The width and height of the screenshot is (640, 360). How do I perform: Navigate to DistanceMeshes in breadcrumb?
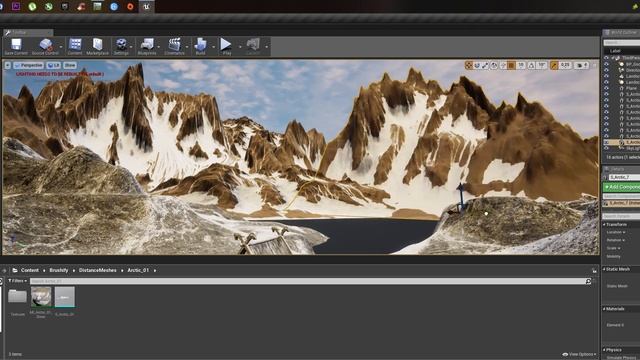(x=98, y=270)
